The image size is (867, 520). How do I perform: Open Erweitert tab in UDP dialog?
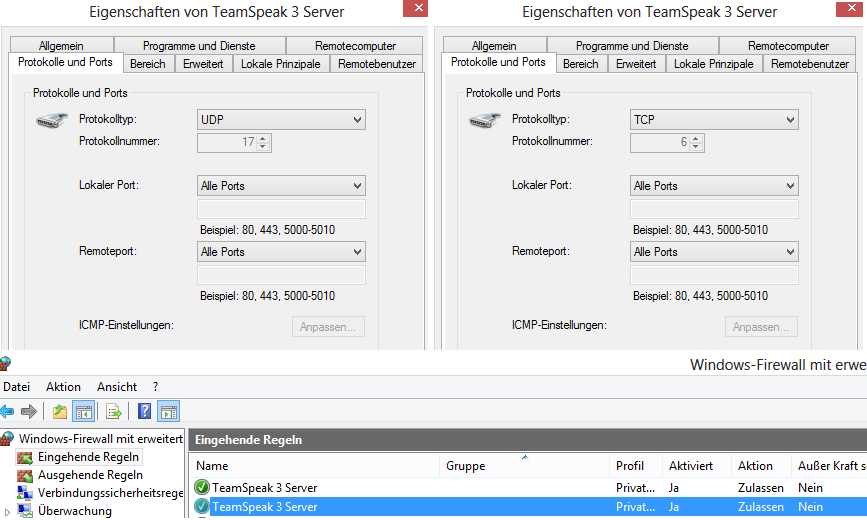(x=203, y=64)
